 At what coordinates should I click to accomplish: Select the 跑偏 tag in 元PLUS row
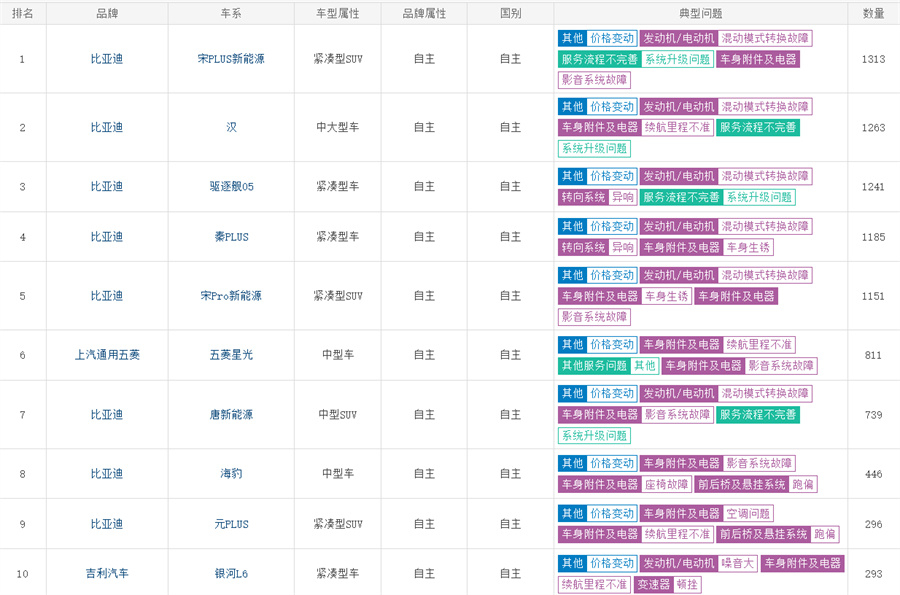pos(825,534)
